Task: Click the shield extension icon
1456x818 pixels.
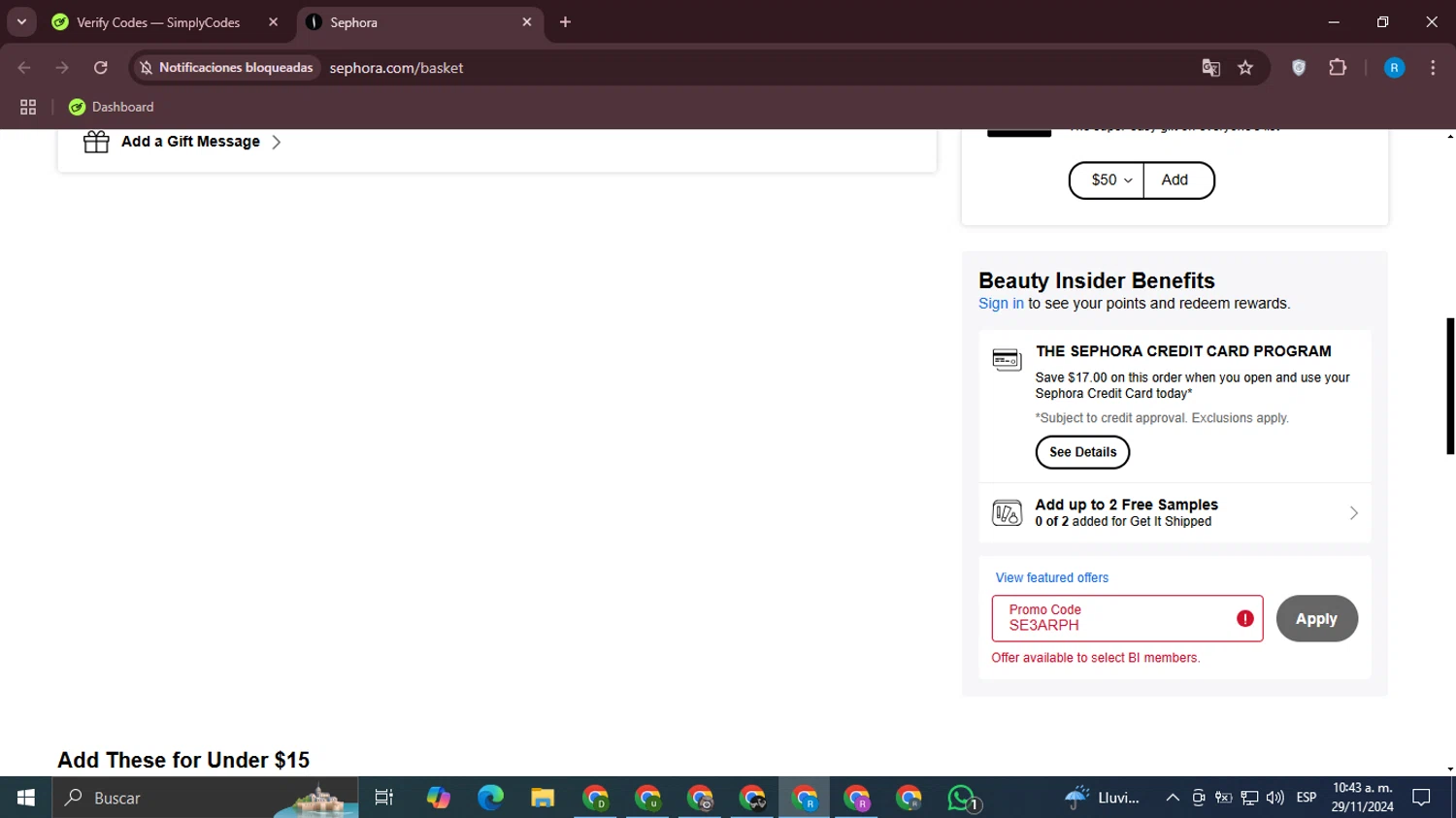Action: pos(1299,68)
